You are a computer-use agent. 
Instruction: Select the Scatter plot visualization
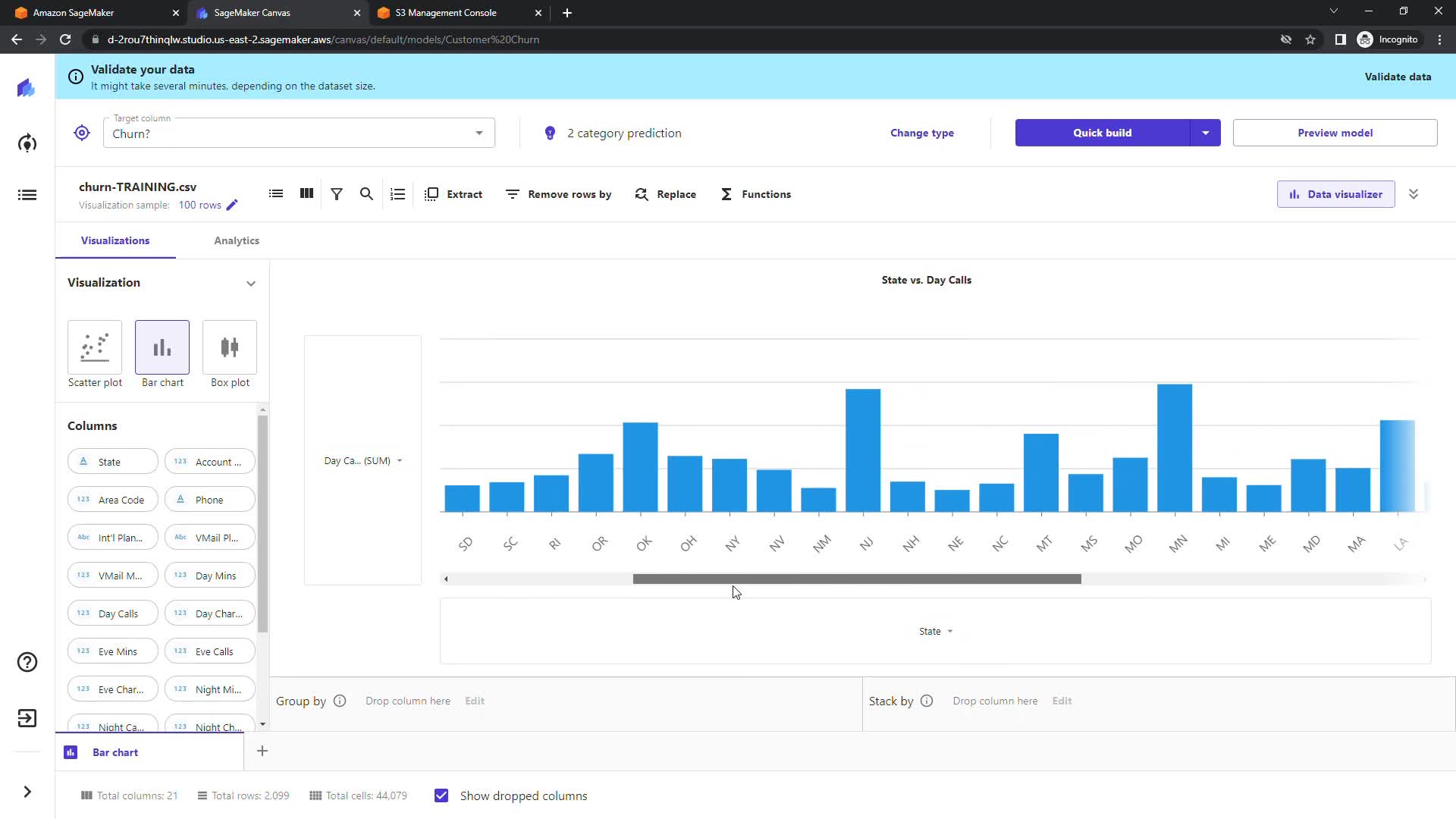(95, 347)
